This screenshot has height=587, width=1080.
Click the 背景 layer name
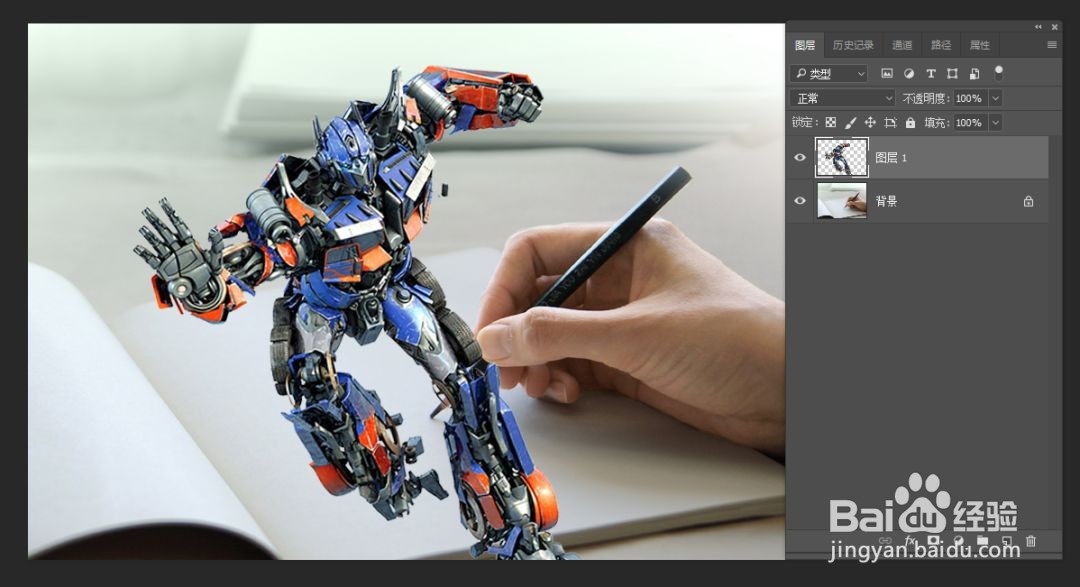[x=886, y=201]
